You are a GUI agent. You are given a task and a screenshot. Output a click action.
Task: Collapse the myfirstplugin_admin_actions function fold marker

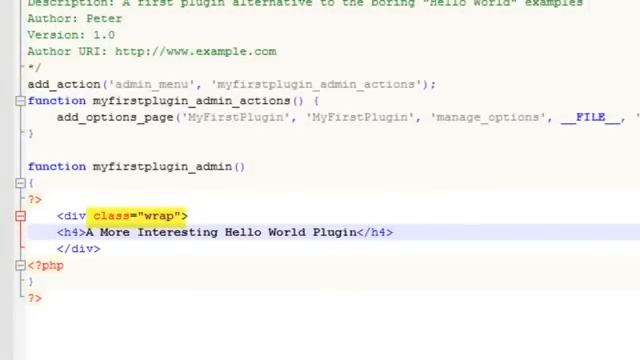tap(20, 101)
